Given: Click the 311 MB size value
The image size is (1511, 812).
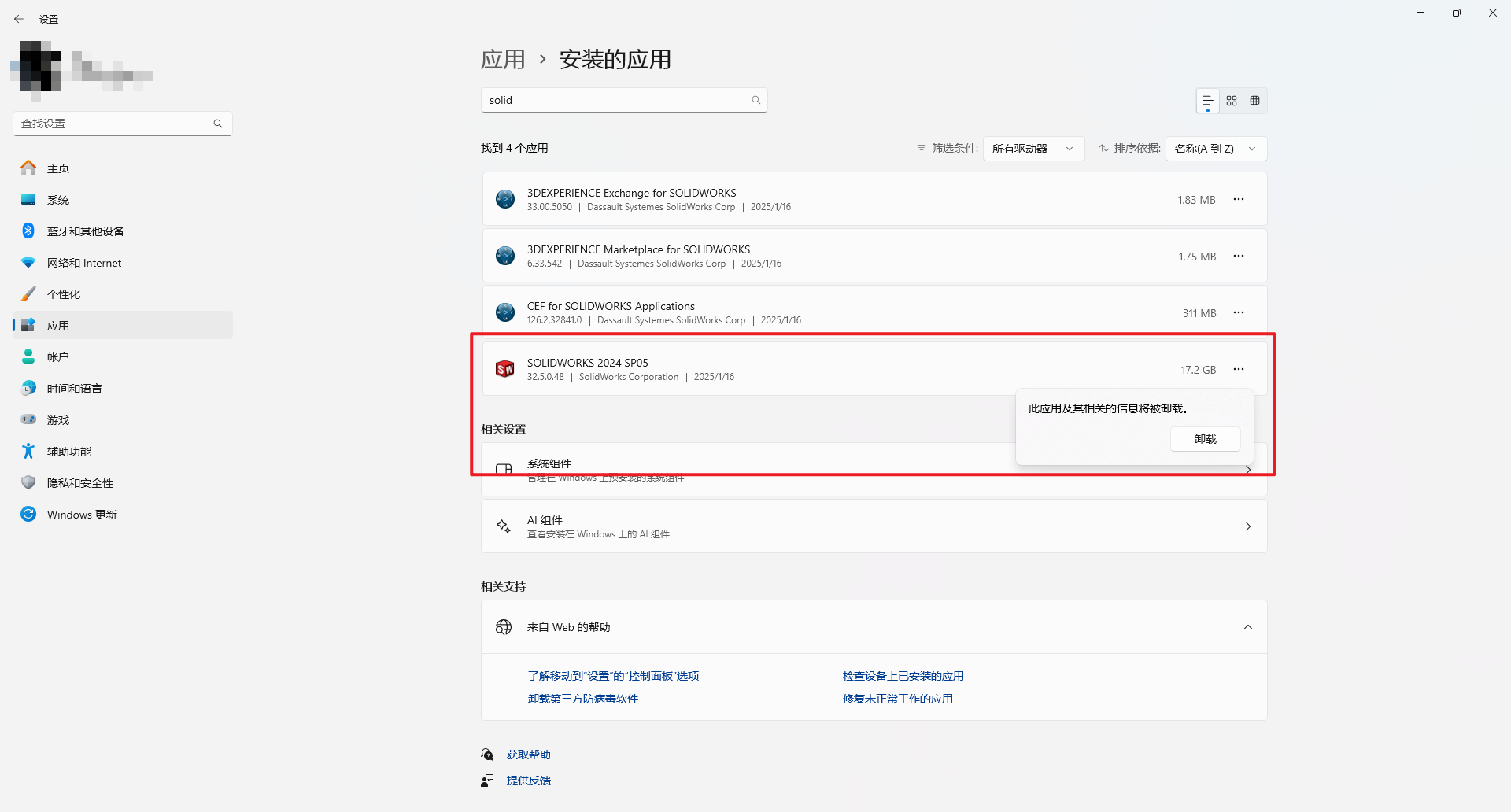Looking at the screenshot, I should coord(1199,313).
